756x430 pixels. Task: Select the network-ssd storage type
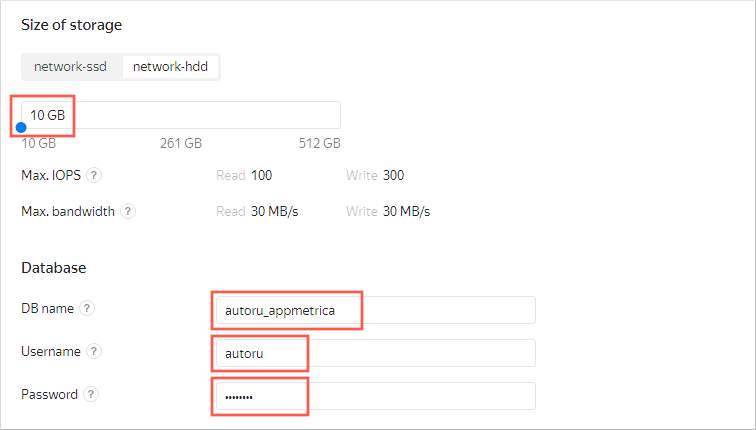(70, 67)
